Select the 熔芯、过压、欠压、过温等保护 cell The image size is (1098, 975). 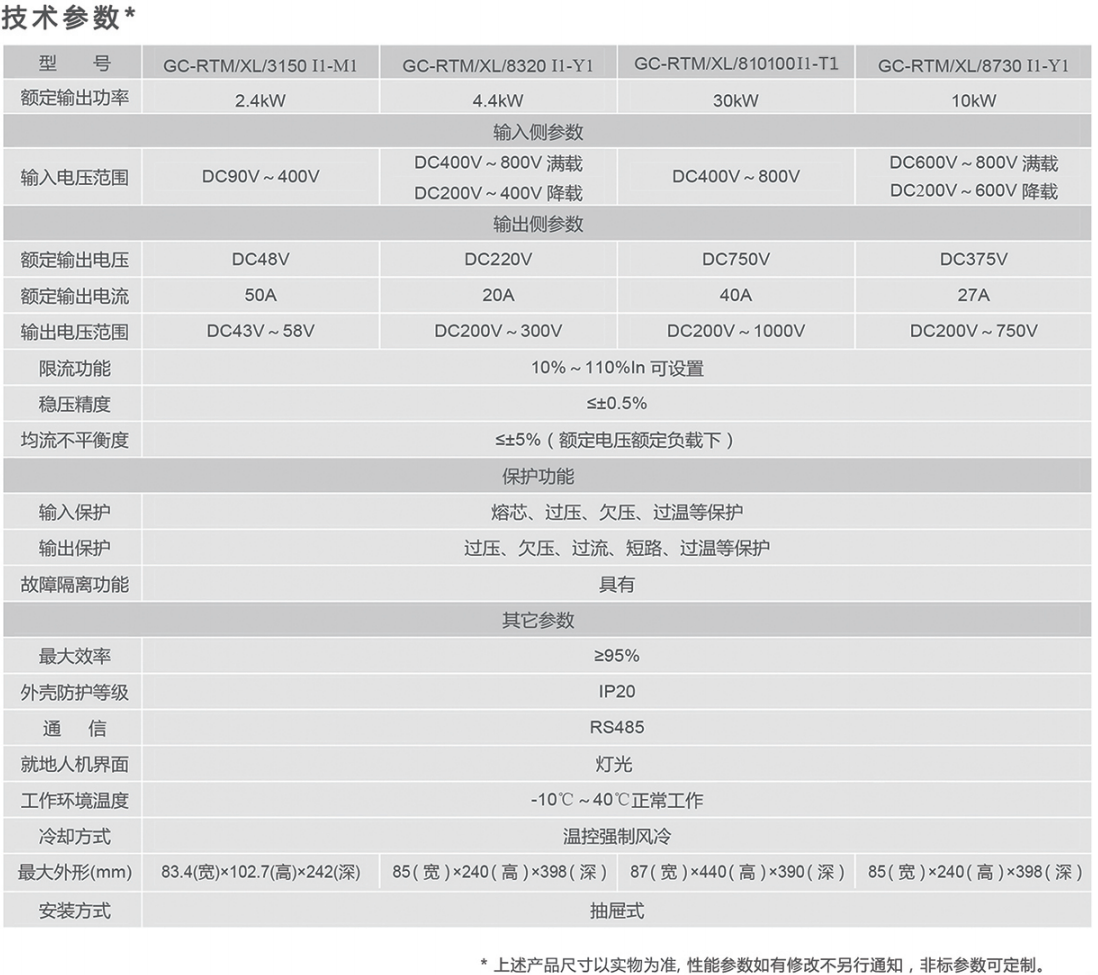617,512
